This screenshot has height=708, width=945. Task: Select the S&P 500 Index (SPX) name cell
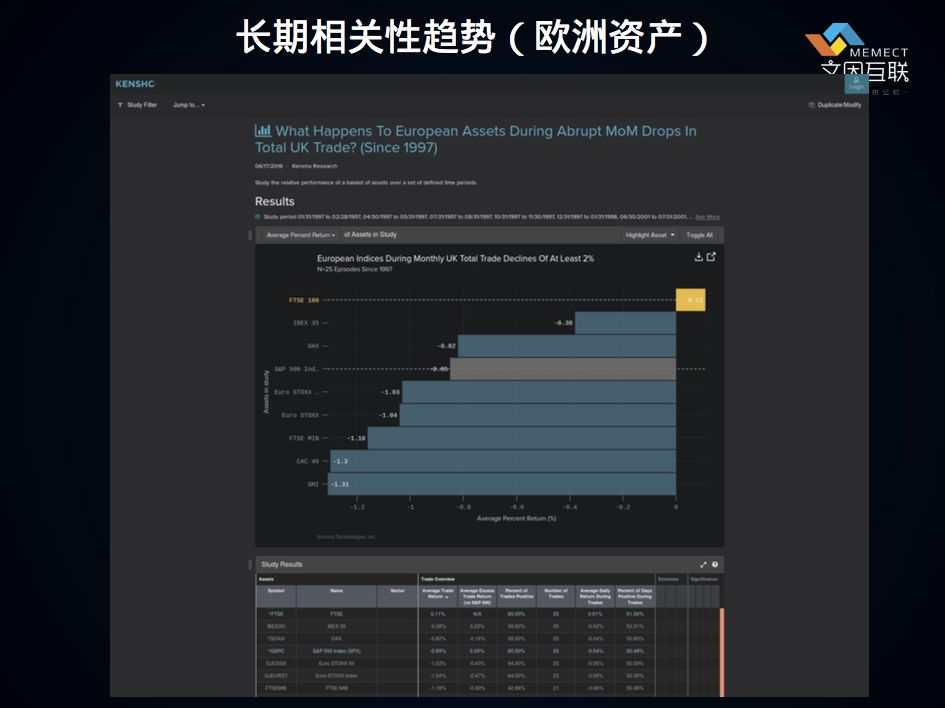coord(336,651)
